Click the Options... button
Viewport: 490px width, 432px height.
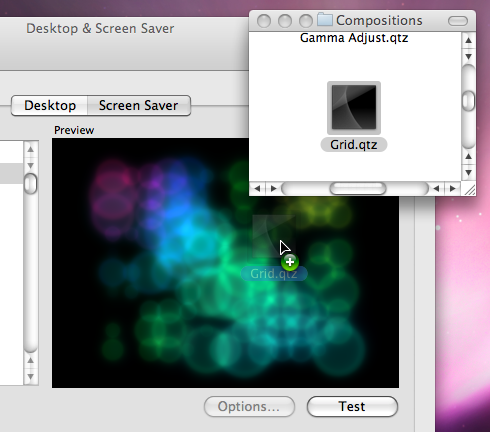click(249, 406)
